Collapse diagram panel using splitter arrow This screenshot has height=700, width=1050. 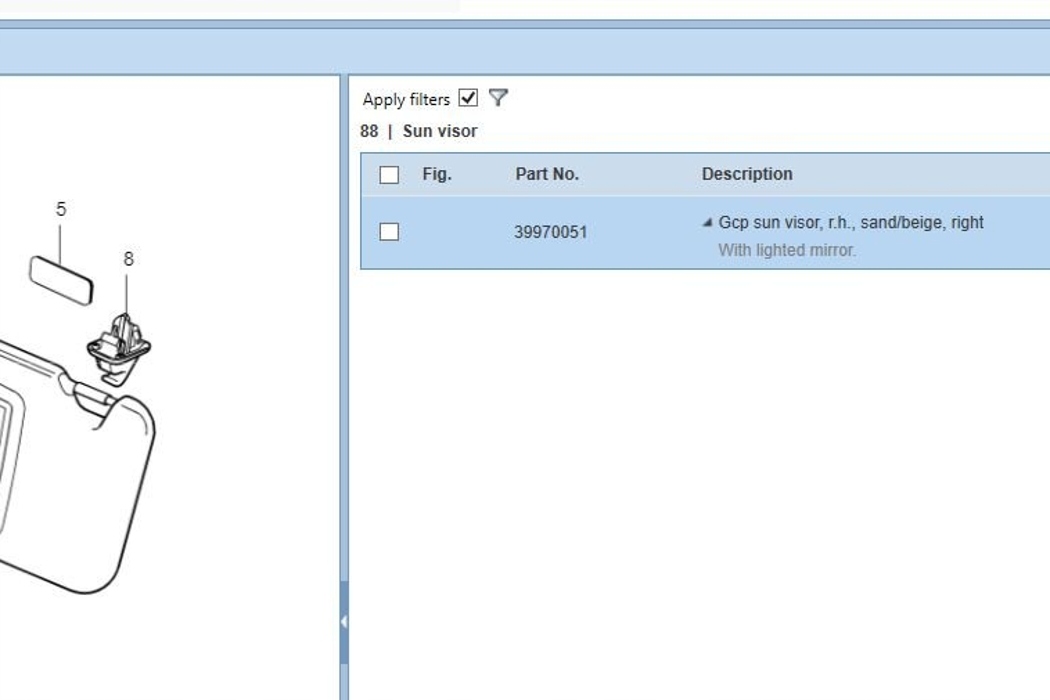click(x=344, y=622)
